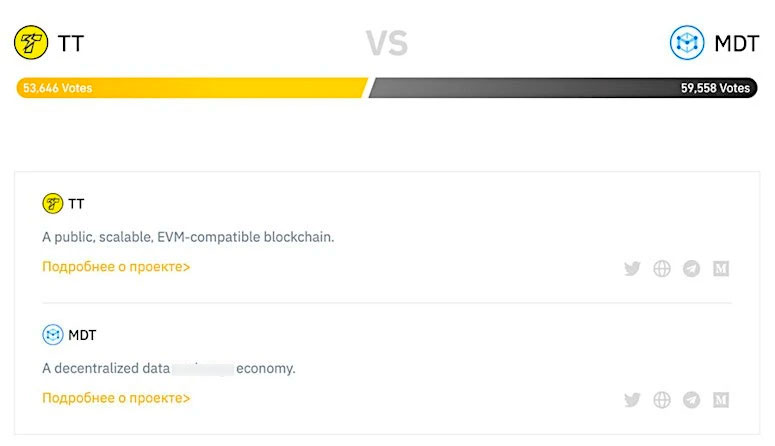The height and width of the screenshot is (446, 775).
Task: Open TT project's Medium blog
Action: pyautogui.click(x=721, y=268)
